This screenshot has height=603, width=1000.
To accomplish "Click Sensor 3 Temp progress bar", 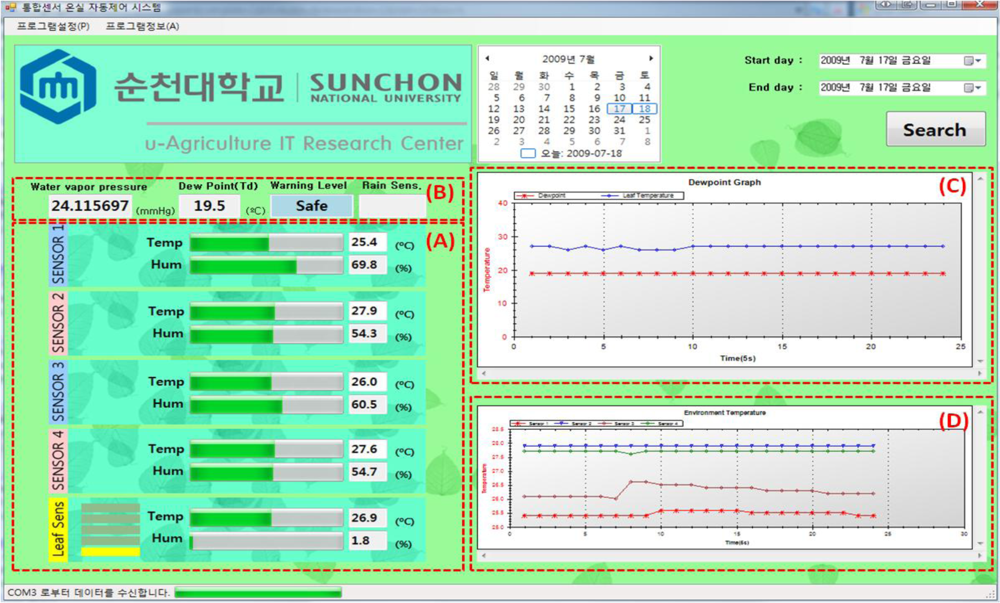I will (267, 382).
